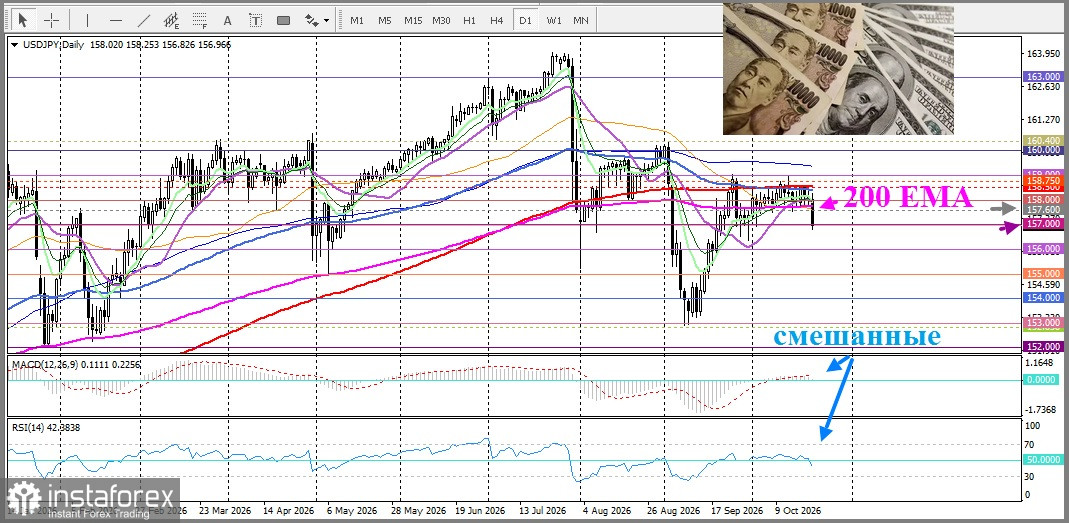Select the equidistant channel tool
This screenshot has height=523, width=1069.
click(x=172, y=20)
